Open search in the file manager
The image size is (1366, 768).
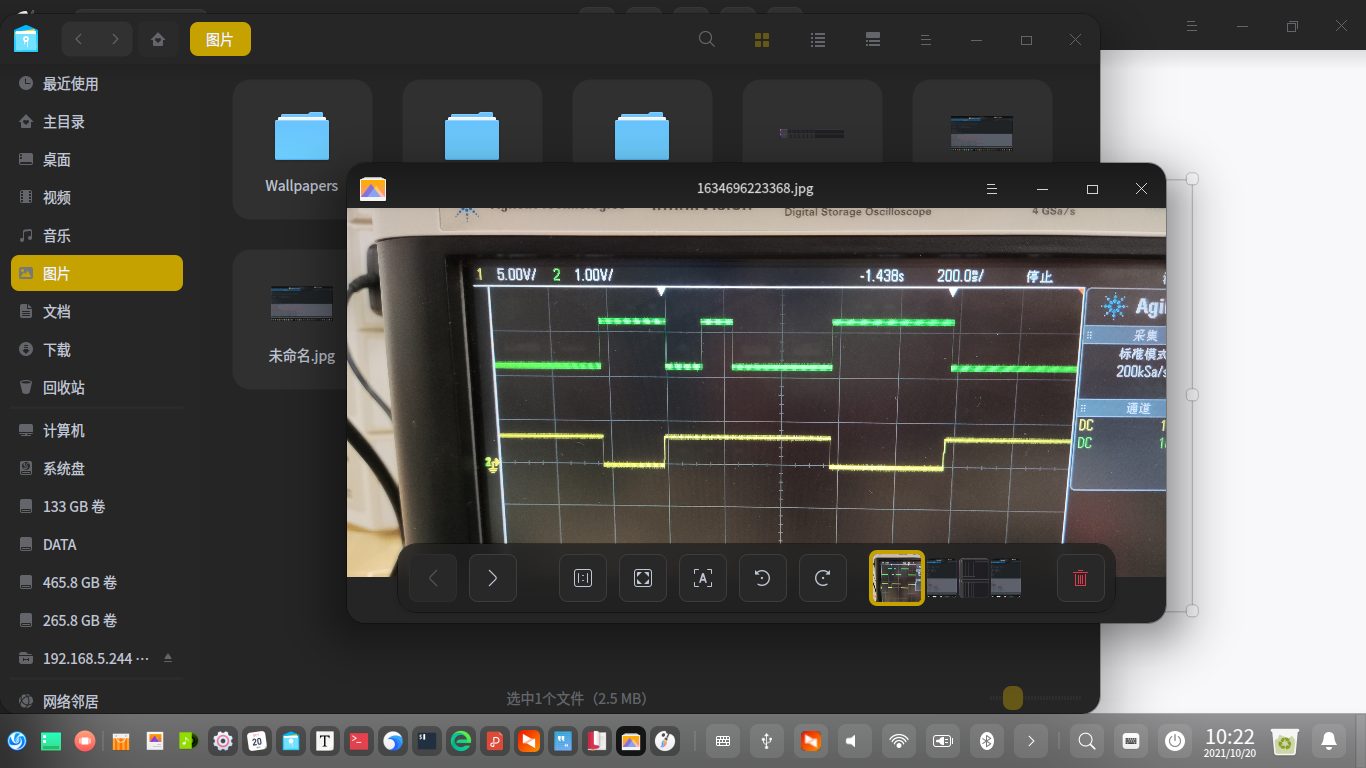707,39
